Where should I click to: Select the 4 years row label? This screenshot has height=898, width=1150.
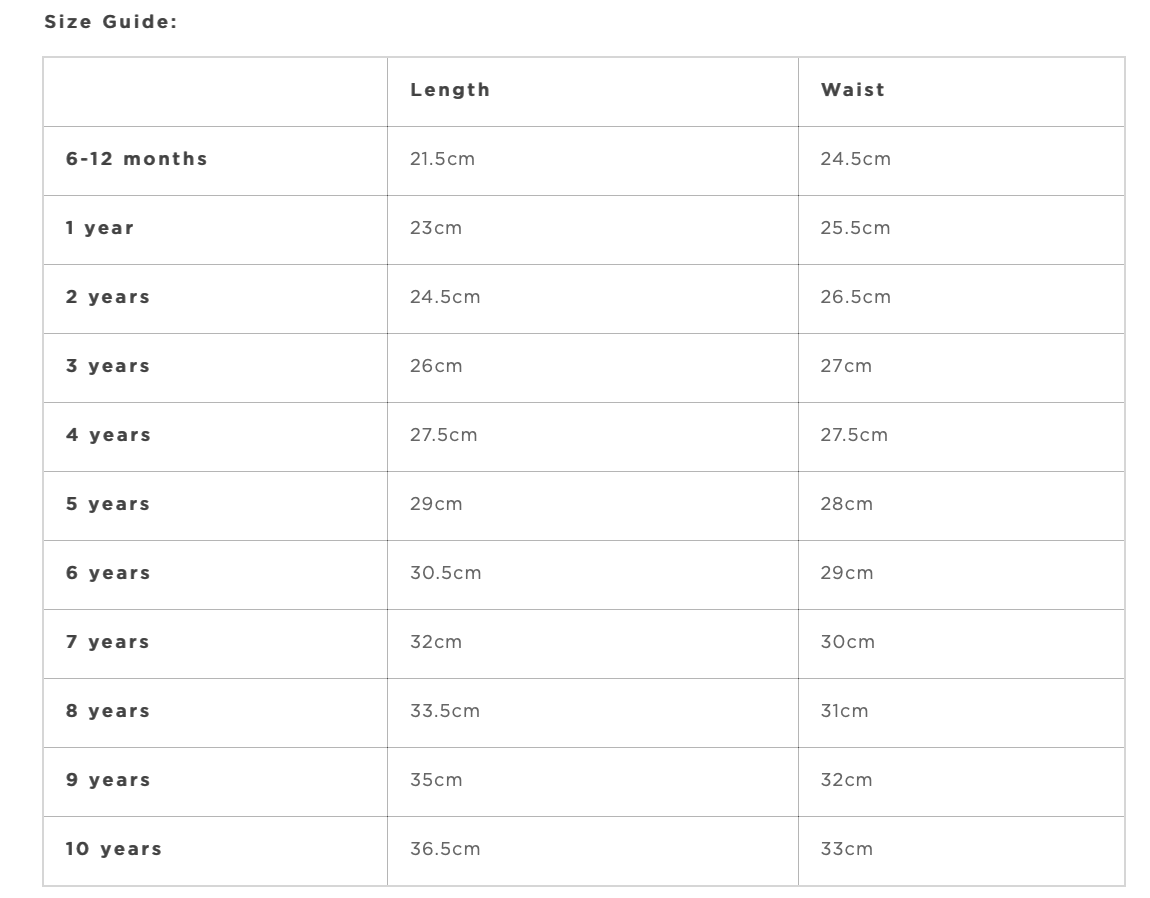[x=108, y=435]
